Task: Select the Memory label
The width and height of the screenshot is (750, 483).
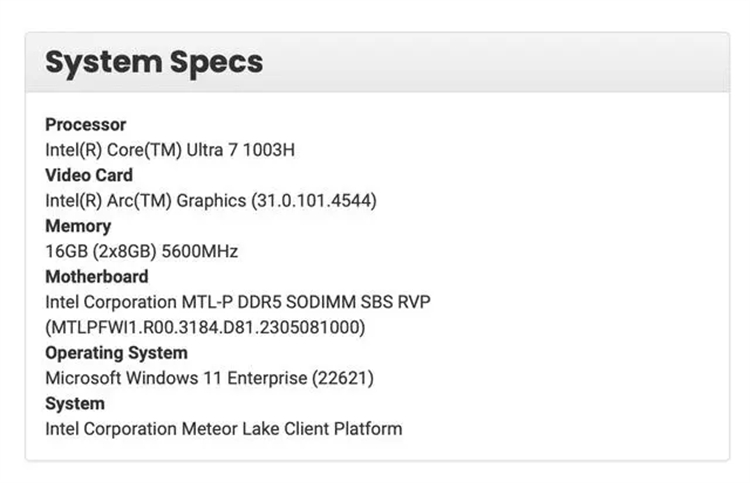Action: (x=78, y=226)
